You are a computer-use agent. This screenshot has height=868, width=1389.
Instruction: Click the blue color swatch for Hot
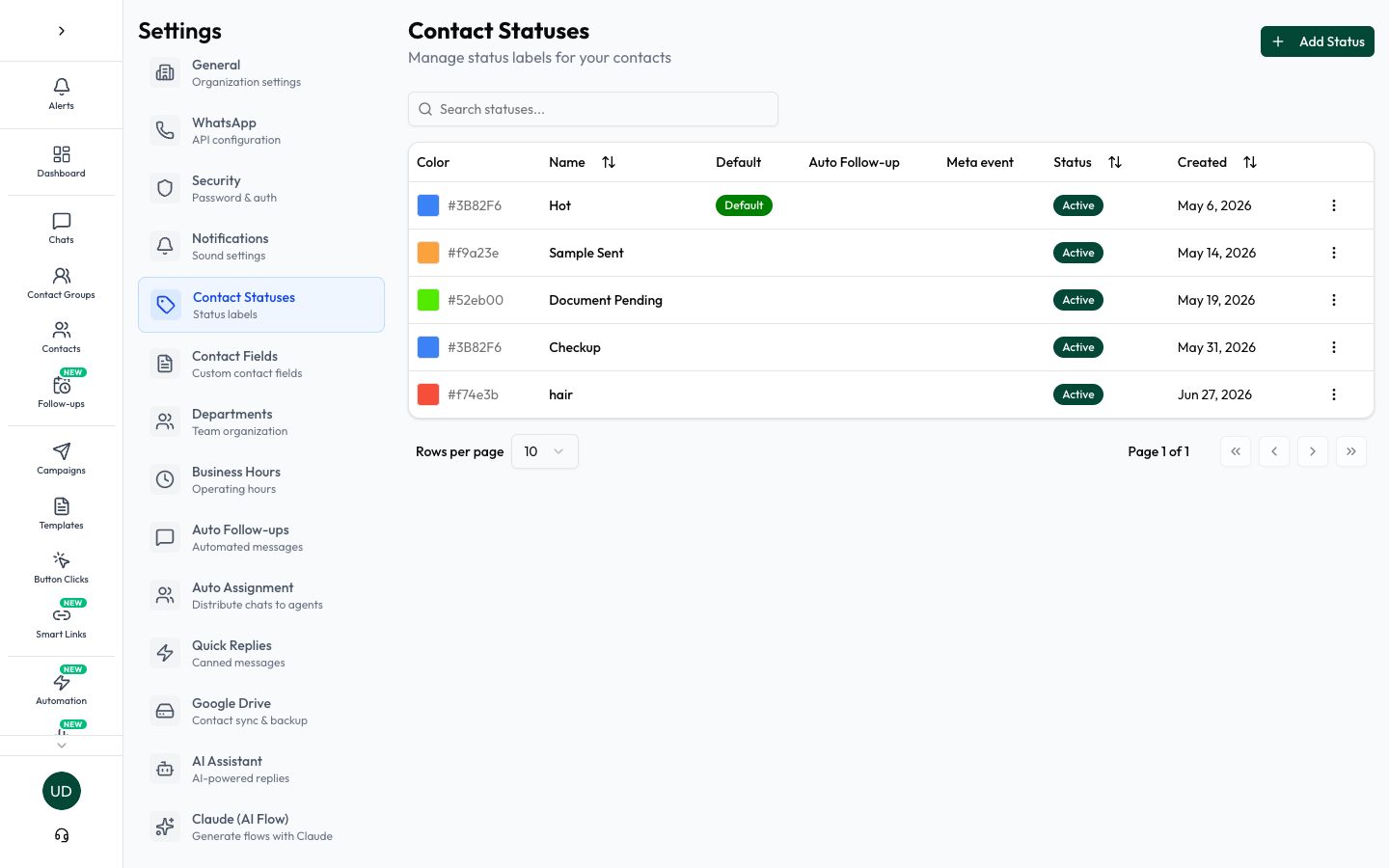pos(428,205)
